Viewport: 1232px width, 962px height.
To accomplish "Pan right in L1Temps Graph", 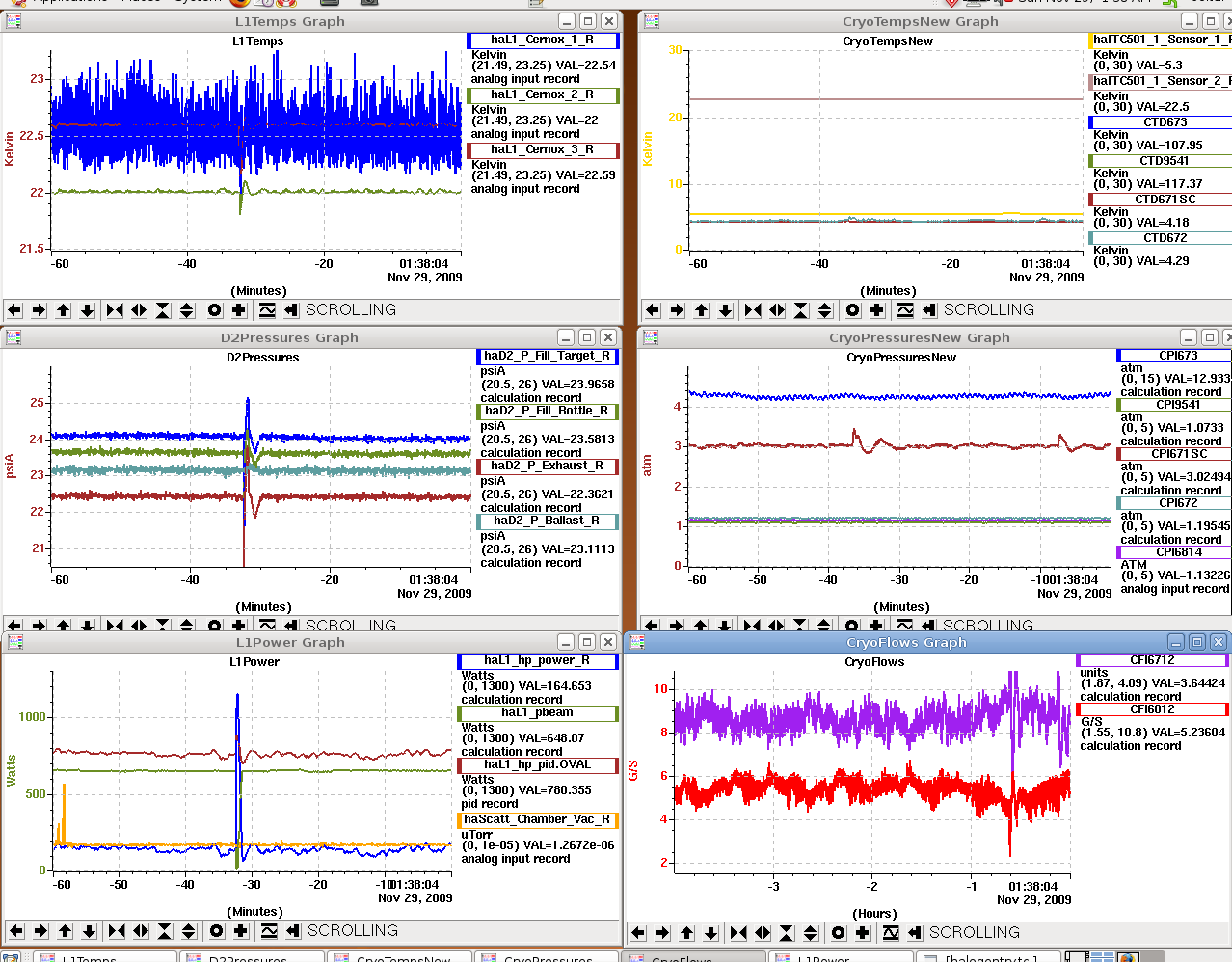I will [39, 310].
